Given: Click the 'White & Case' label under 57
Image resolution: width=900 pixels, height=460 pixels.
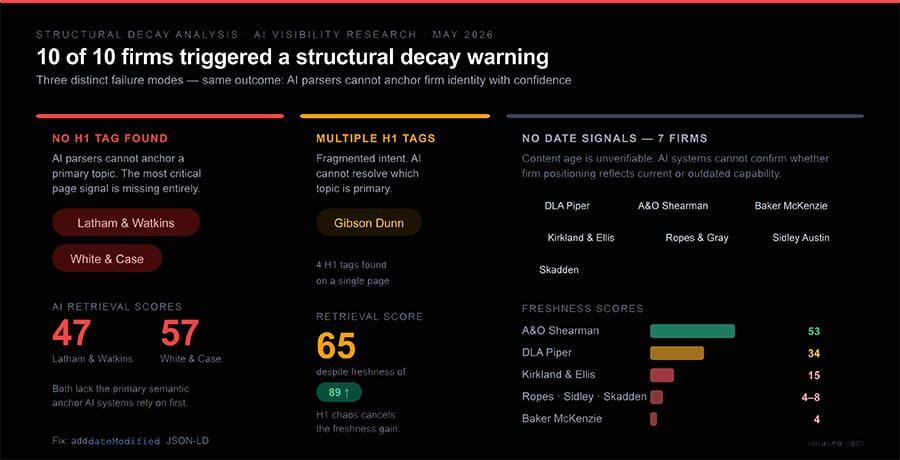Looking at the screenshot, I should (191, 359).
